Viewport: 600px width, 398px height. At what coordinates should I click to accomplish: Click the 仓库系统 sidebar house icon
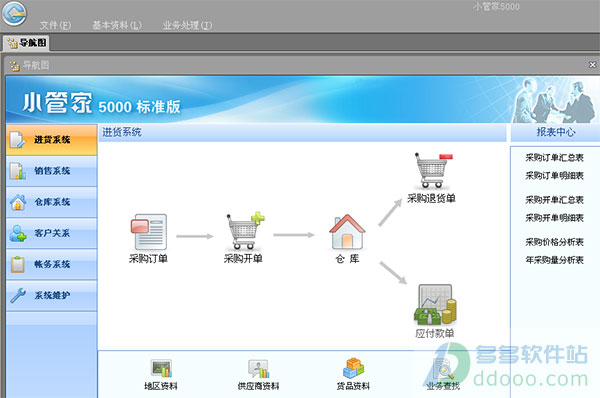point(18,202)
